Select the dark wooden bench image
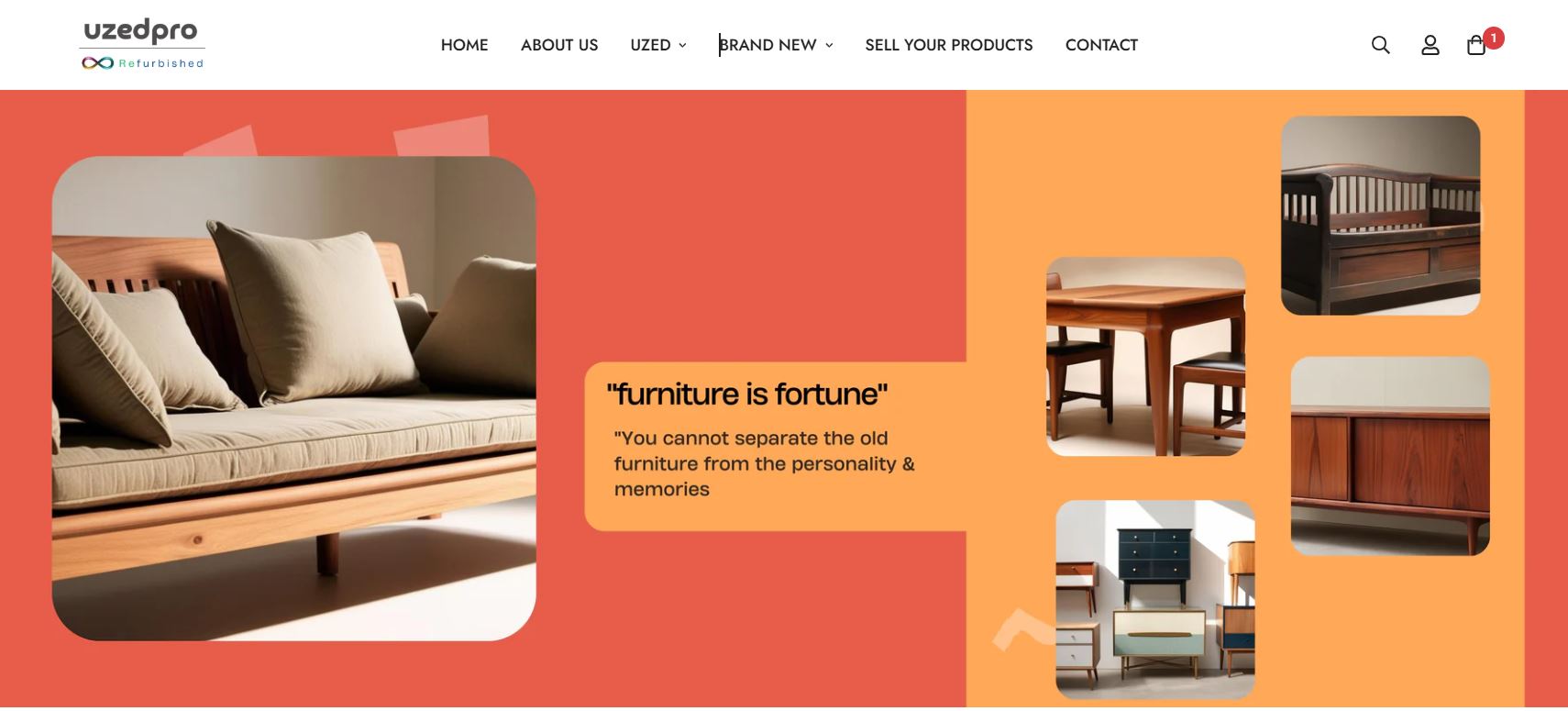1568x711 pixels. [x=1380, y=216]
